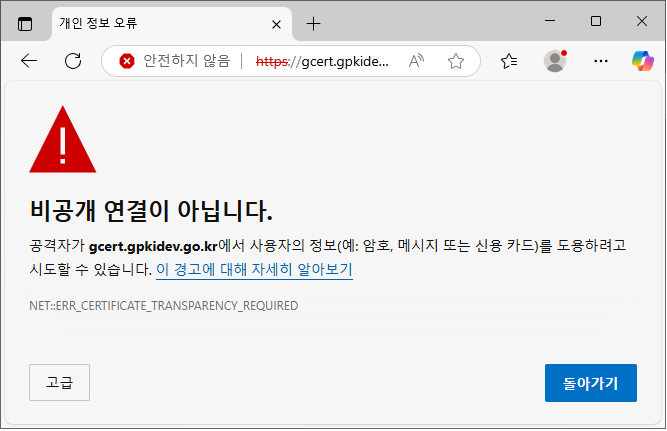Open a new tab with plus button
Image resolution: width=667 pixels, height=431 pixels.
tap(313, 23)
